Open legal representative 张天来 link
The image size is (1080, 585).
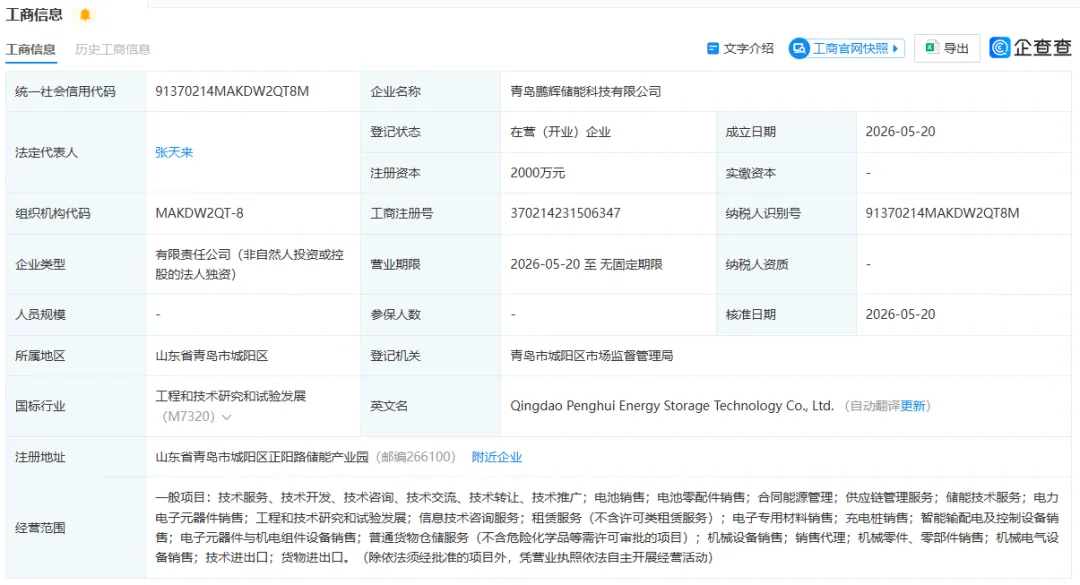(x=174, y=152)
